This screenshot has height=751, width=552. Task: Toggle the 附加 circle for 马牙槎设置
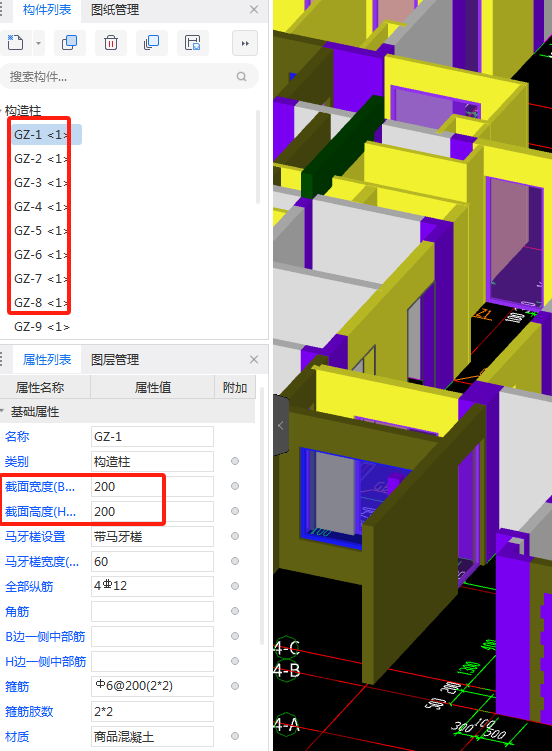pos(235,536)
